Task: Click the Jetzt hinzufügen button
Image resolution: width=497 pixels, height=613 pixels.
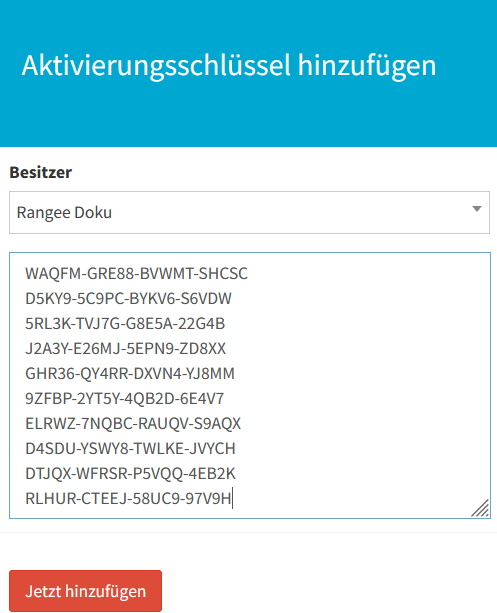Action: [x=85, y=591]
